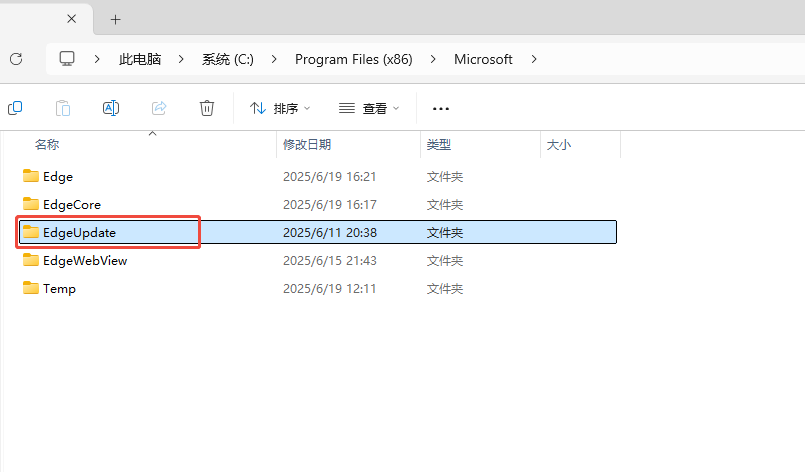Sort by the 大小 column header

tap(559, 145)
